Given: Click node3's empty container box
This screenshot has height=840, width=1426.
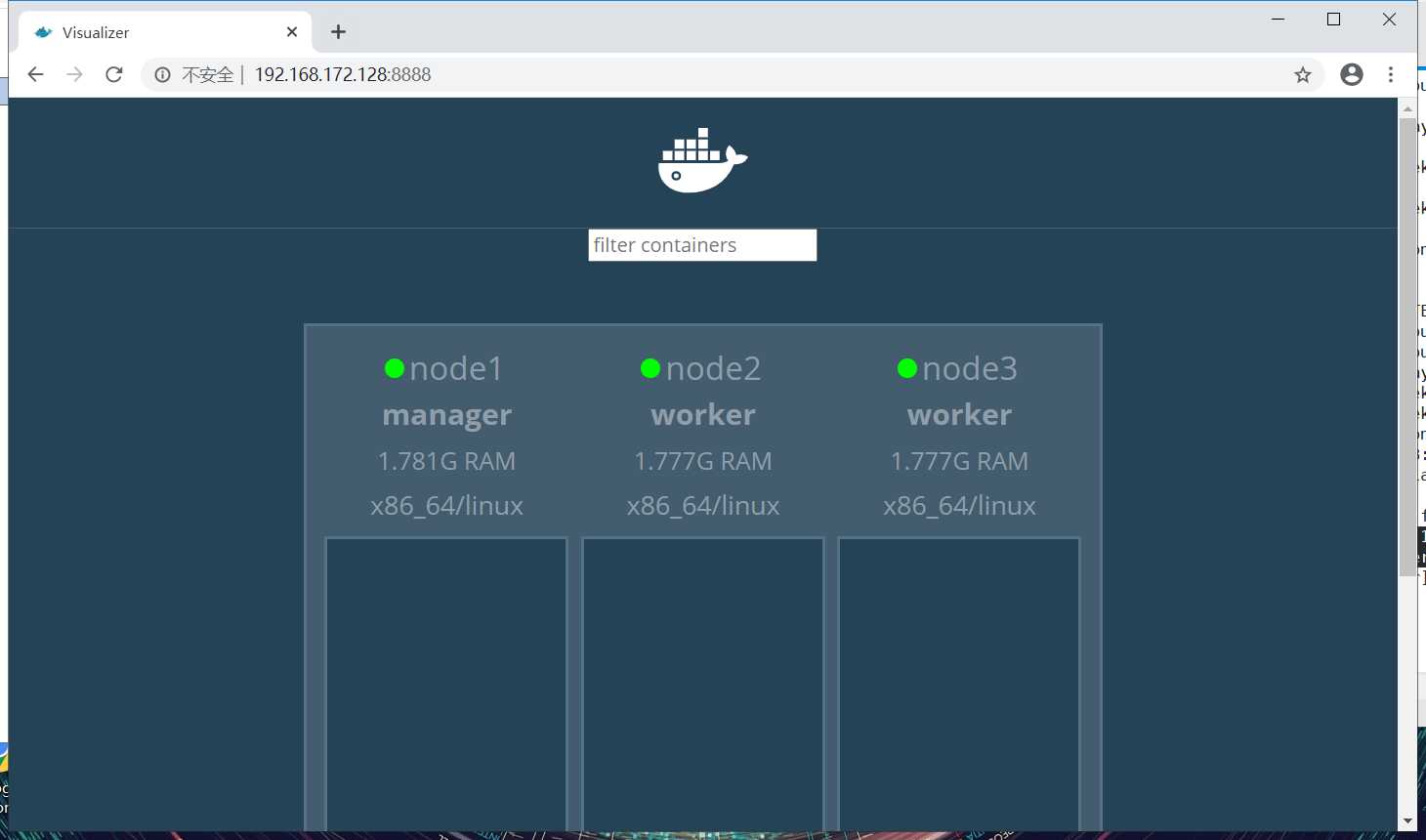Looking at the screenshot, I should (959, 684).
